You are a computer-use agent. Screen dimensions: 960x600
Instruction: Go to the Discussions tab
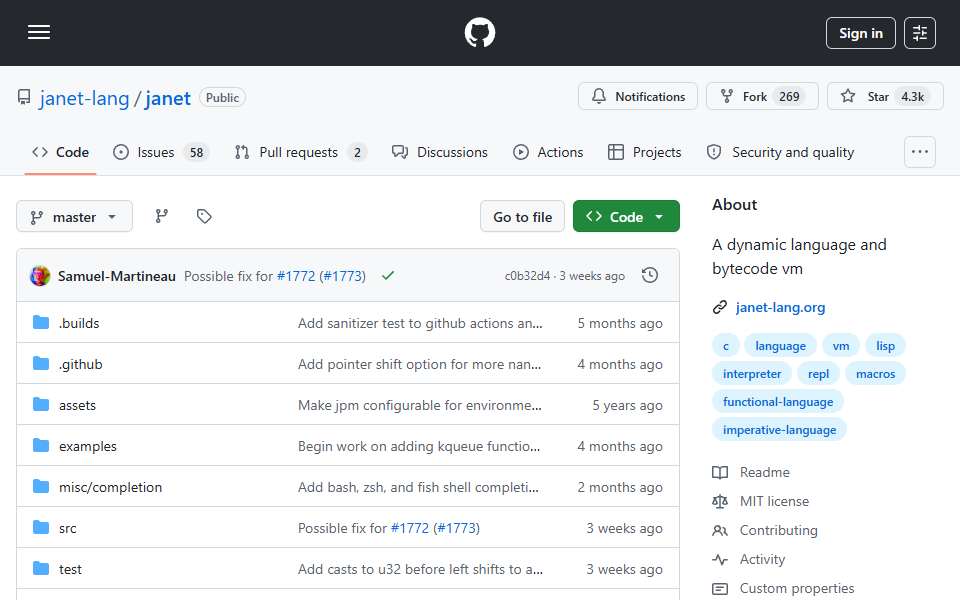point(440,152)
